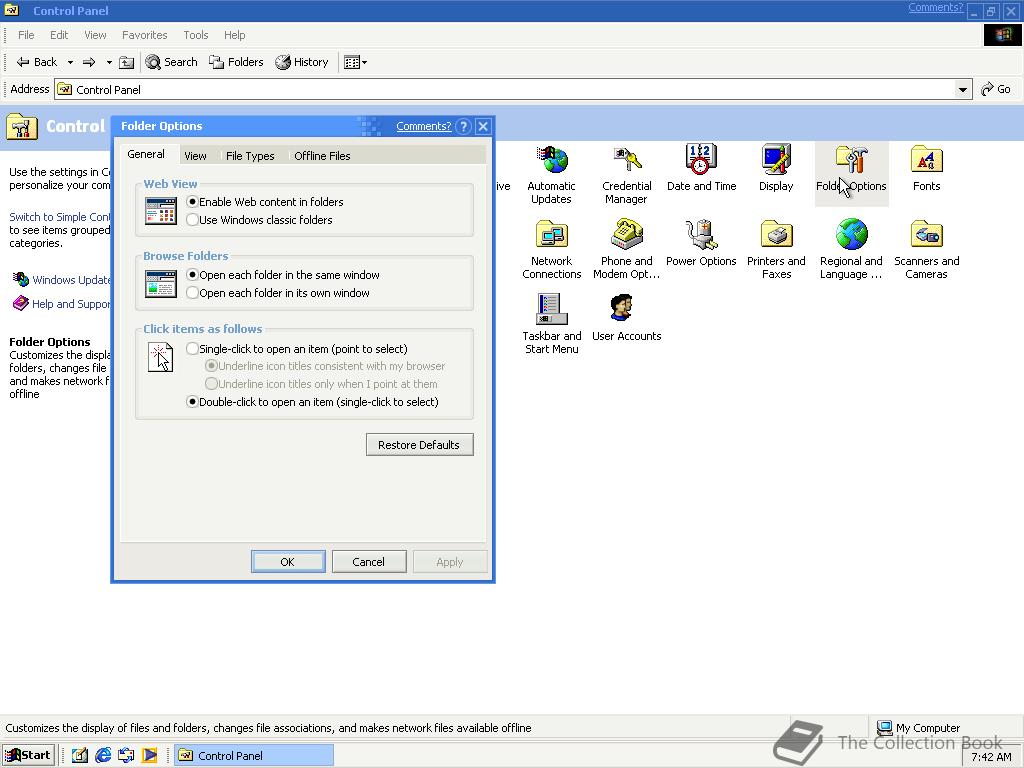The width and height of the screenshot is (1024, 768).
Task: Open the View menu in menu bar
Action: coord(95,35)
